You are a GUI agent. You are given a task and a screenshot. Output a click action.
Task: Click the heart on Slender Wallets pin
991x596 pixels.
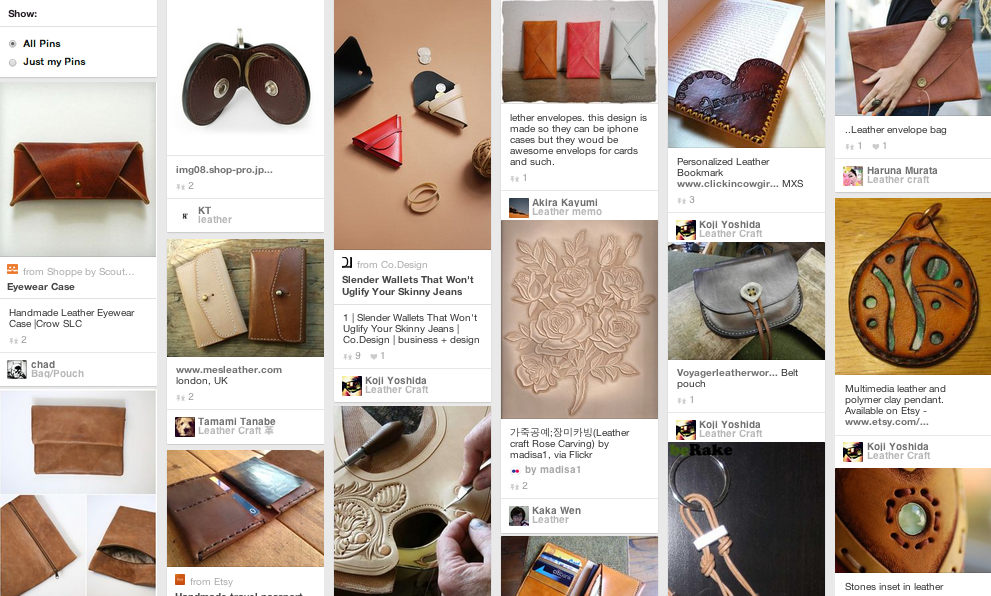pos(373,356)
